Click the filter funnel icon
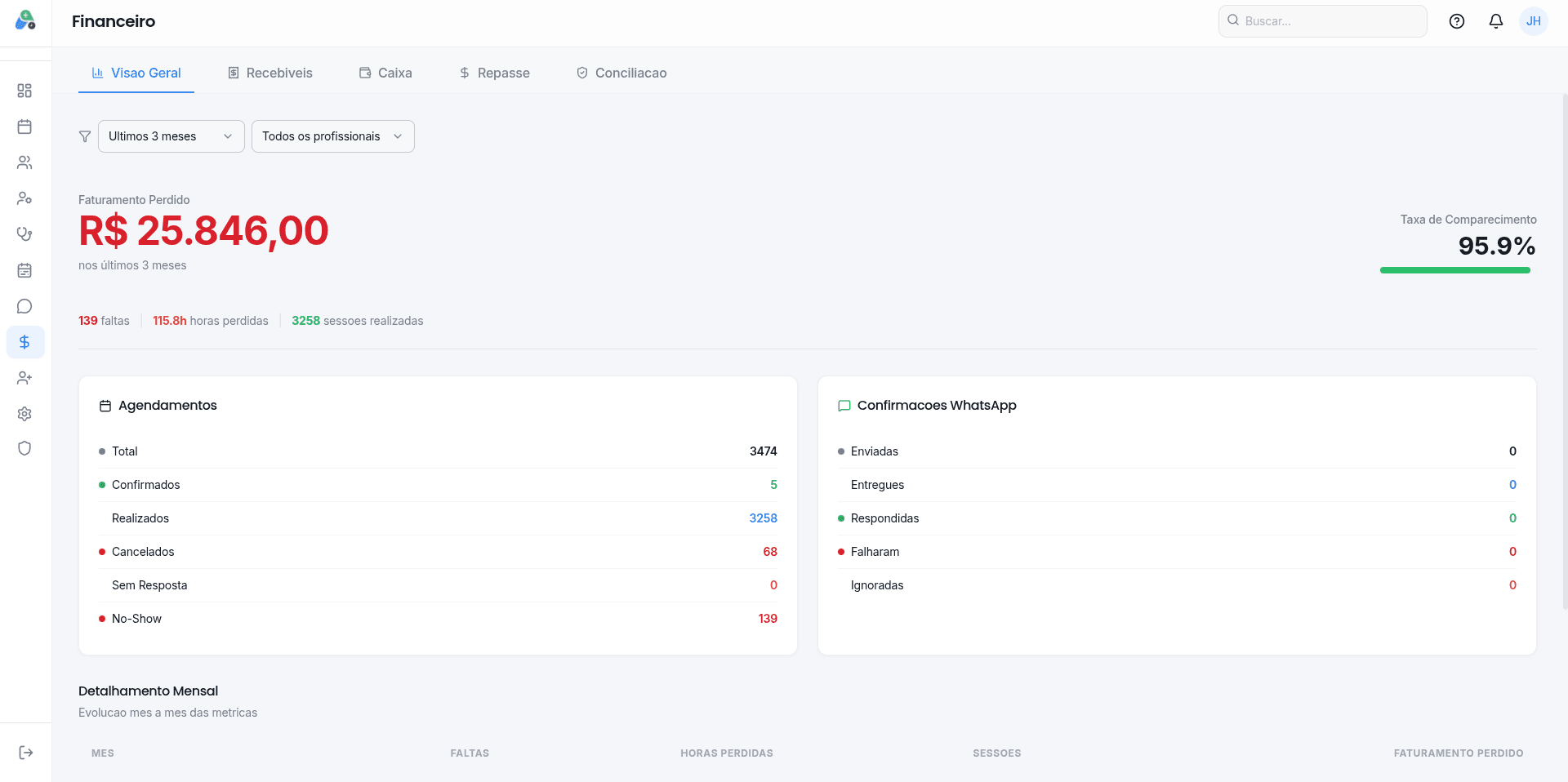The width and height of the screenshot is (1568, 782). click(x=85, y=136)
